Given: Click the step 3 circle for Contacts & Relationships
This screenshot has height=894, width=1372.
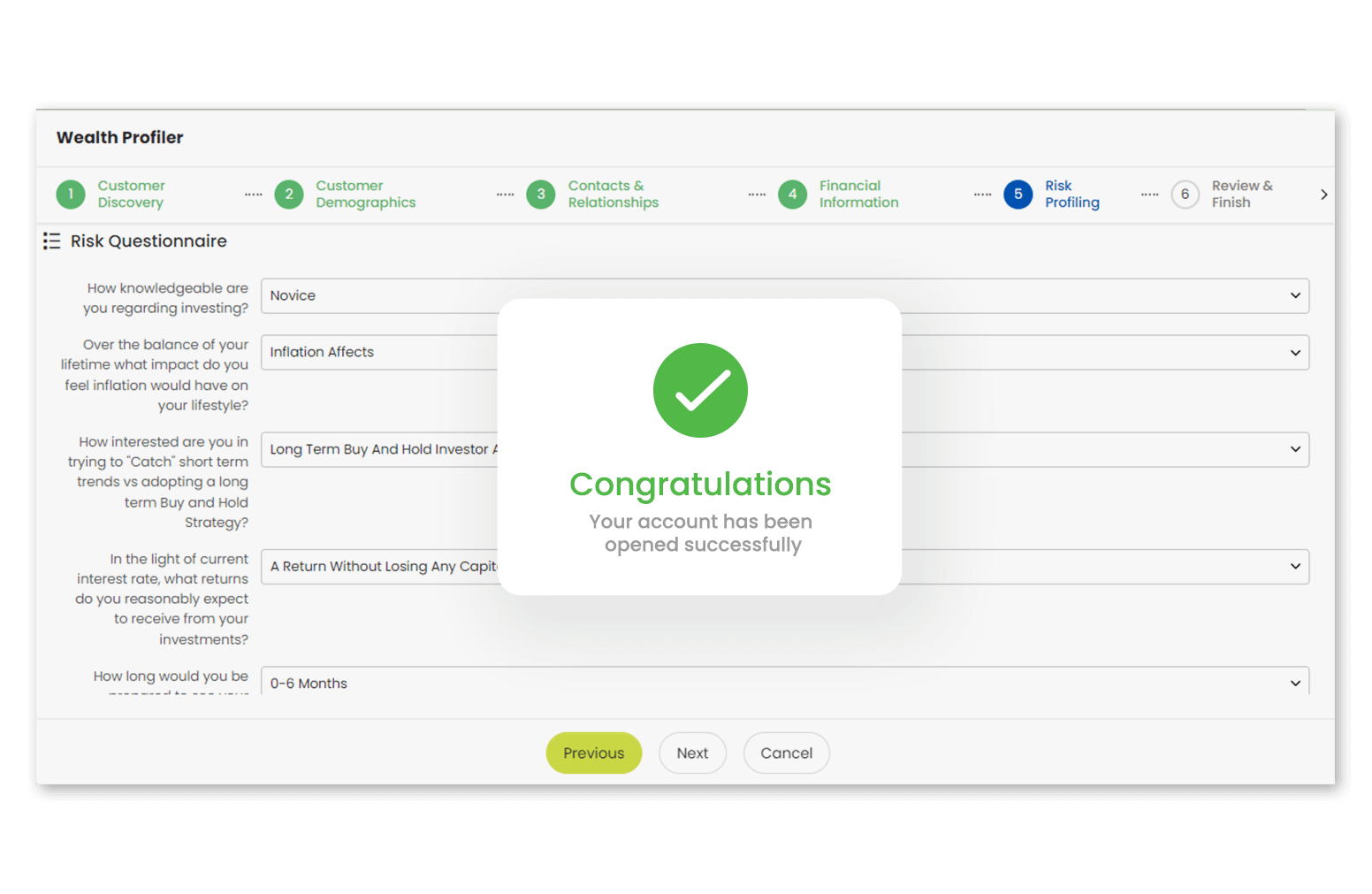Looking at the screenshot, I should coord(541,195).
